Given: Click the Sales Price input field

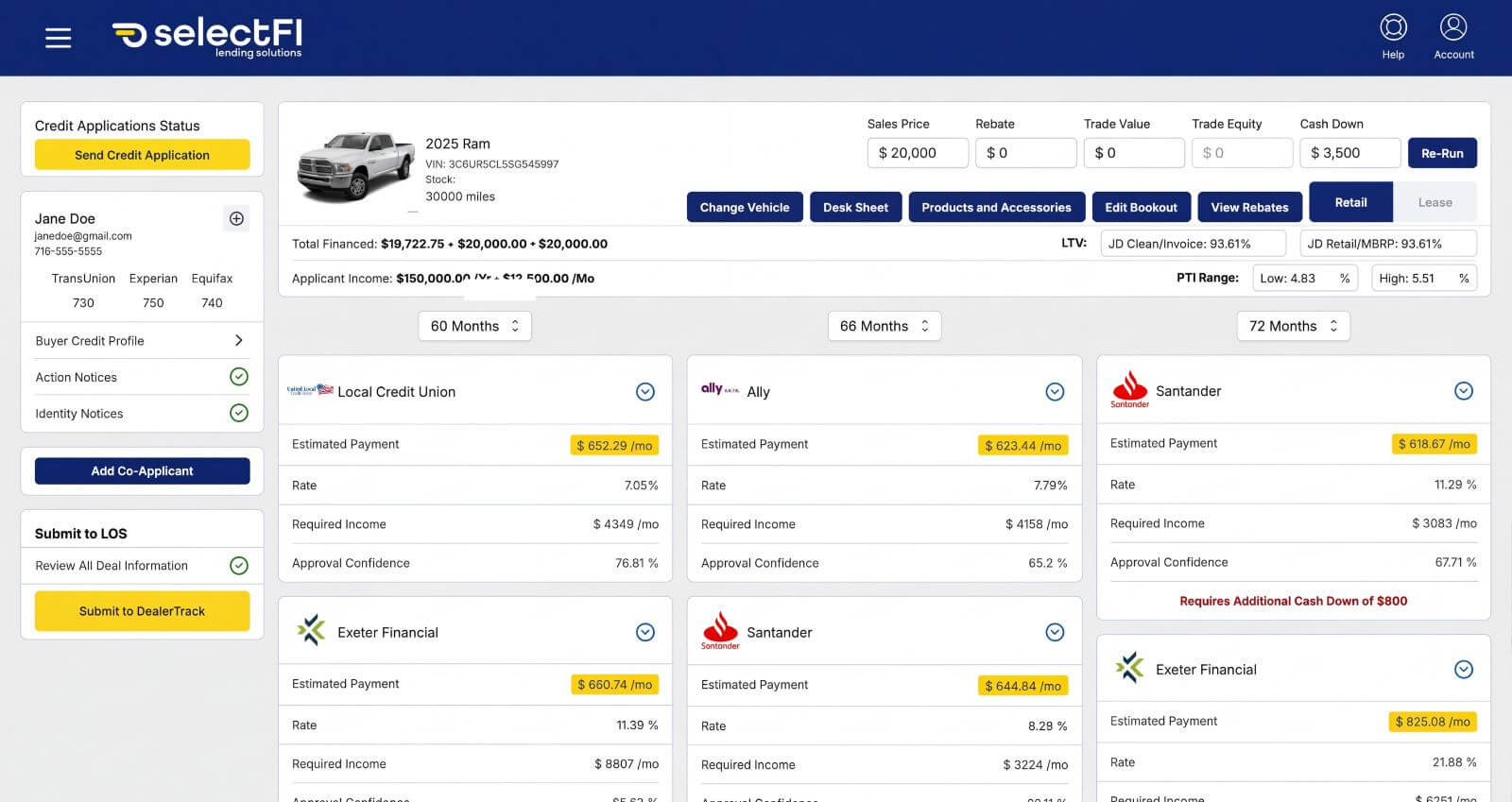Looking at the screenshot, I should tap(918, 153).
